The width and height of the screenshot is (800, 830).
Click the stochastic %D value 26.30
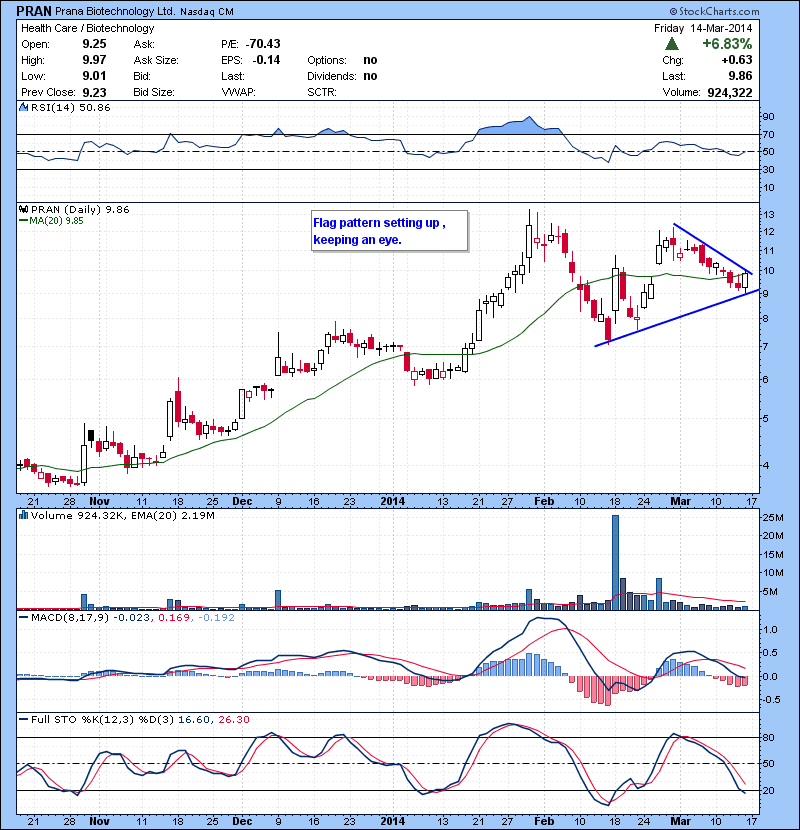233,720
